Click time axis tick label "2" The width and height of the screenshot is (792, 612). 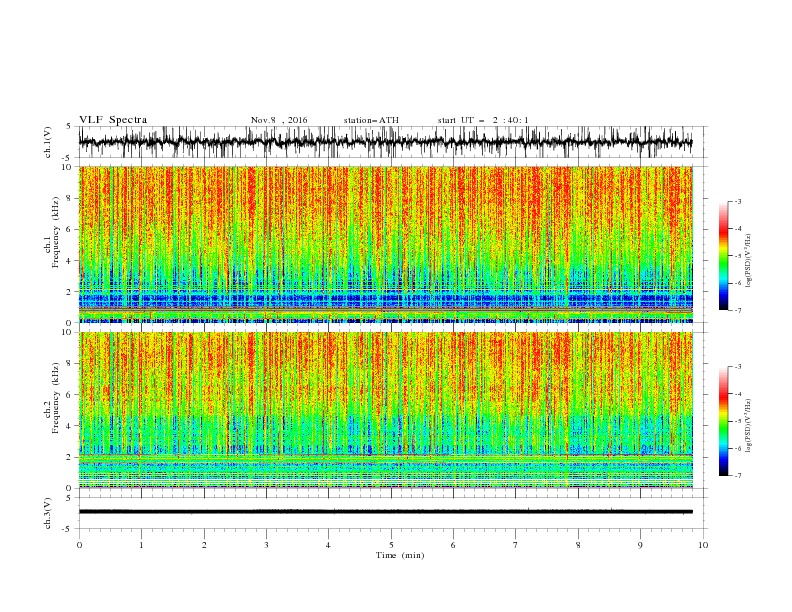tap(204, 545)
